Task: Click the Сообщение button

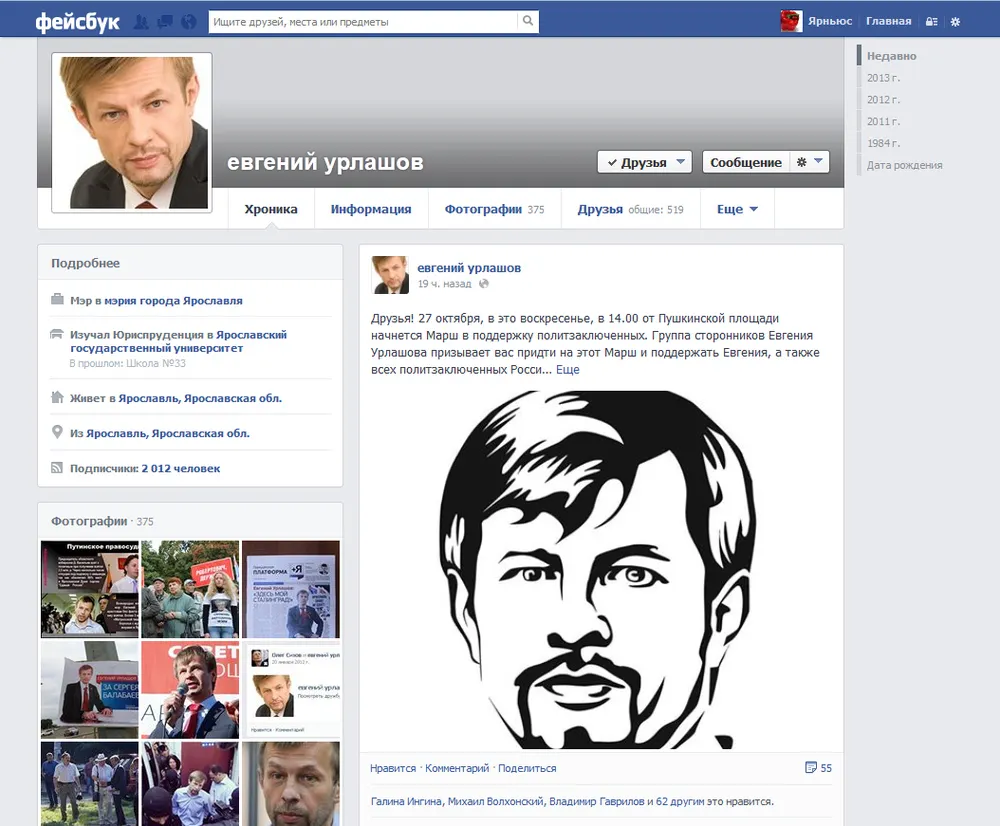Action: point(746,162)
